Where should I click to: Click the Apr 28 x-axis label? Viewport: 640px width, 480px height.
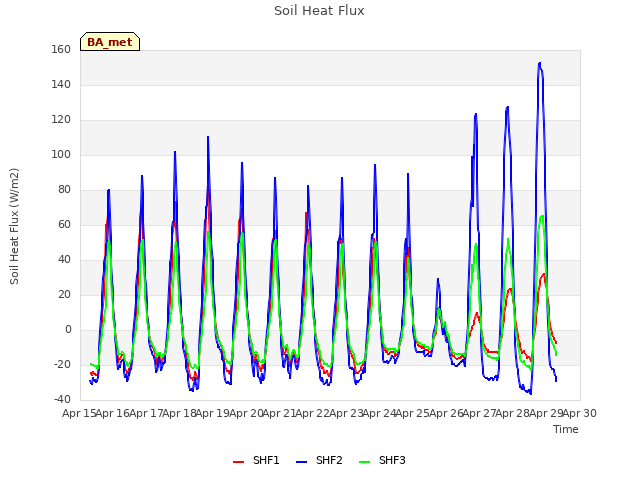(513, 413)
